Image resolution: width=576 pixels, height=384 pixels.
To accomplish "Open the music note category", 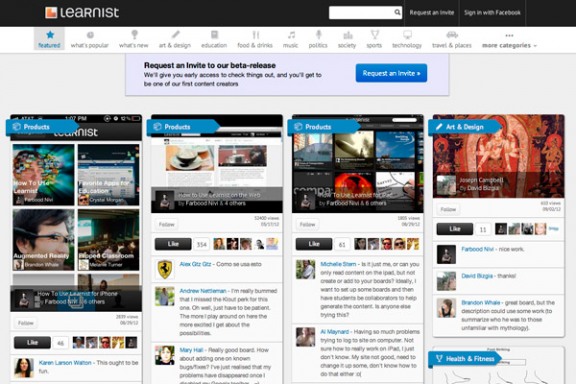I will click(291, 35).
